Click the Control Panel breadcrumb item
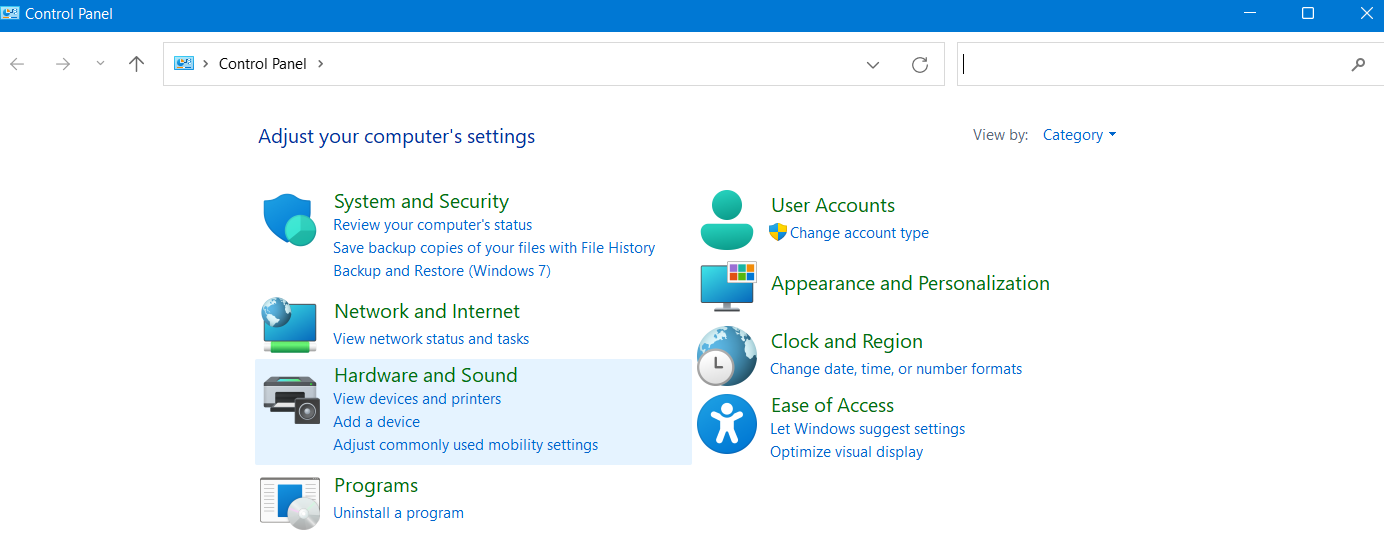The image size is (1384, 547). (x=262, y=64)
